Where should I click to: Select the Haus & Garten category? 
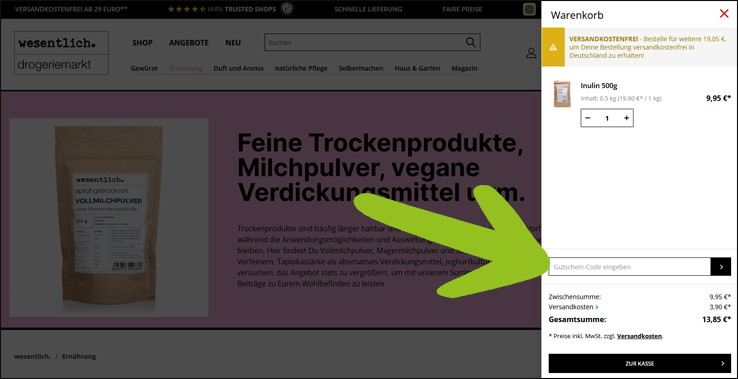click(417, 68)
